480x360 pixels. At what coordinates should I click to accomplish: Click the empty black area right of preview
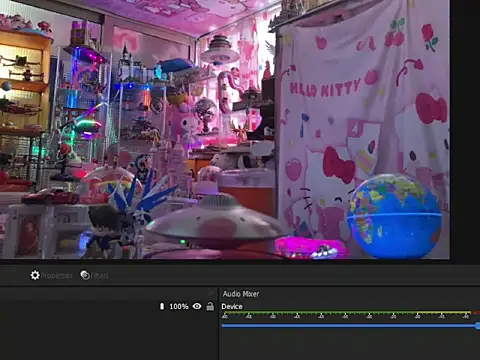coord(465,130)
